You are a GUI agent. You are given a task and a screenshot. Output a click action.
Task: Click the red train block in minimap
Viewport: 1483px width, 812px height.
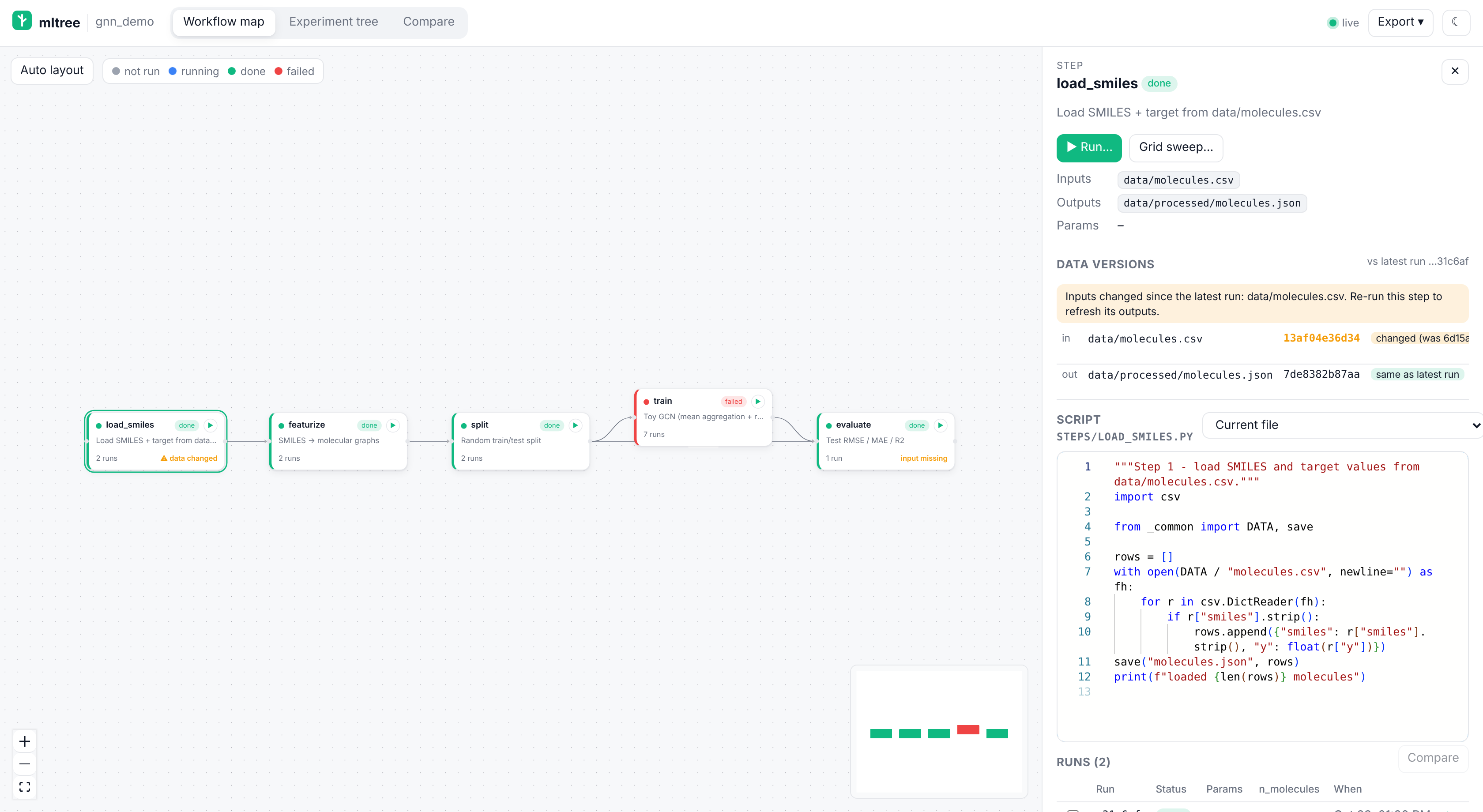pos(968,729)
